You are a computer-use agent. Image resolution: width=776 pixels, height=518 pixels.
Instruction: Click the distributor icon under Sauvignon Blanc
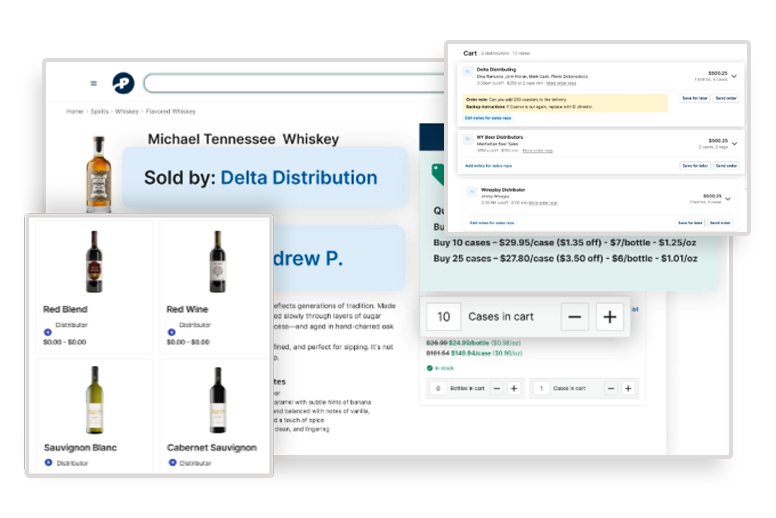click(48, 462)
